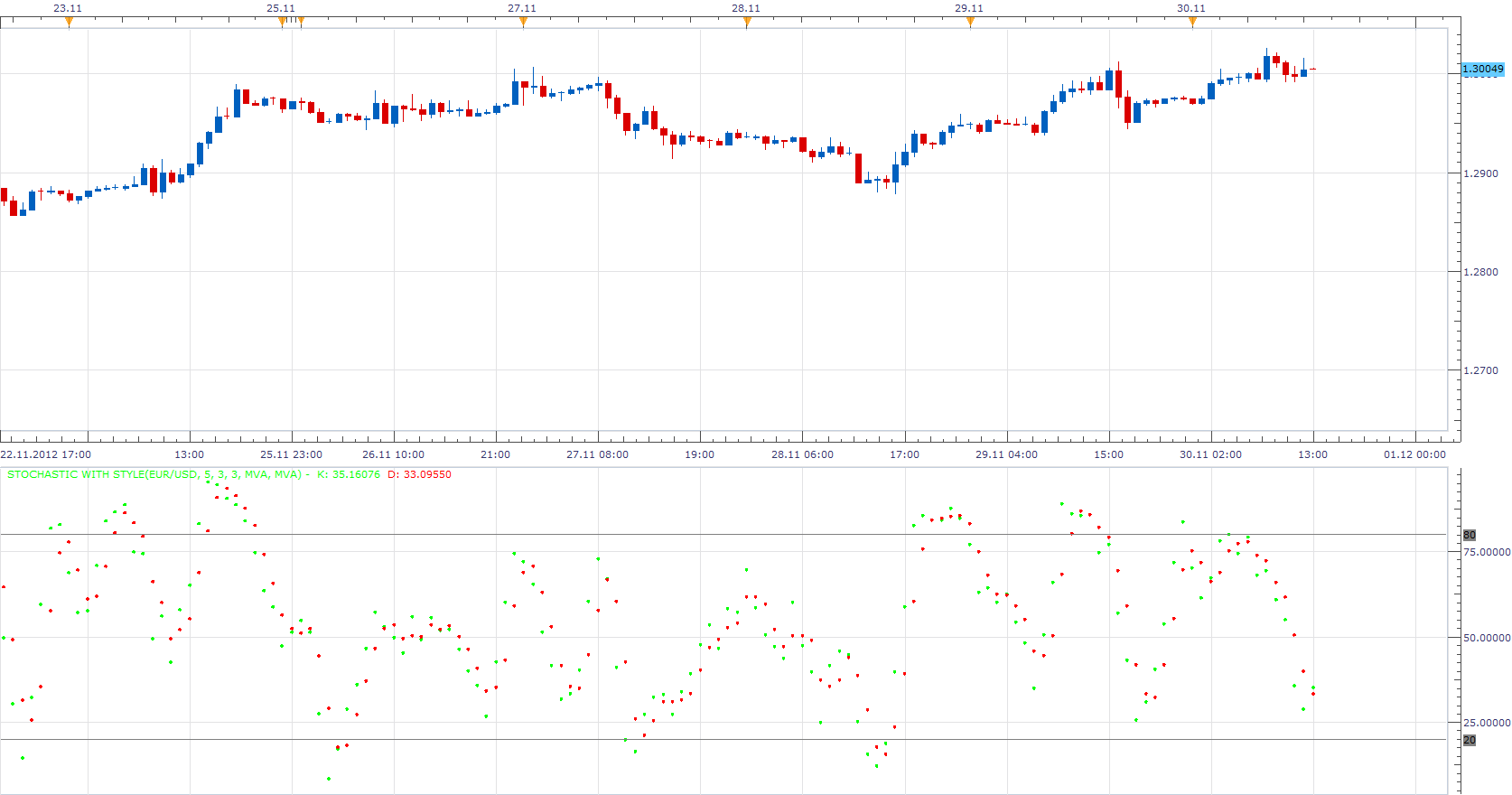The width and height of the screenshot is (1512, 795).
Task: Select the 23.11 date label at top
Action: (x=68, y=8)
